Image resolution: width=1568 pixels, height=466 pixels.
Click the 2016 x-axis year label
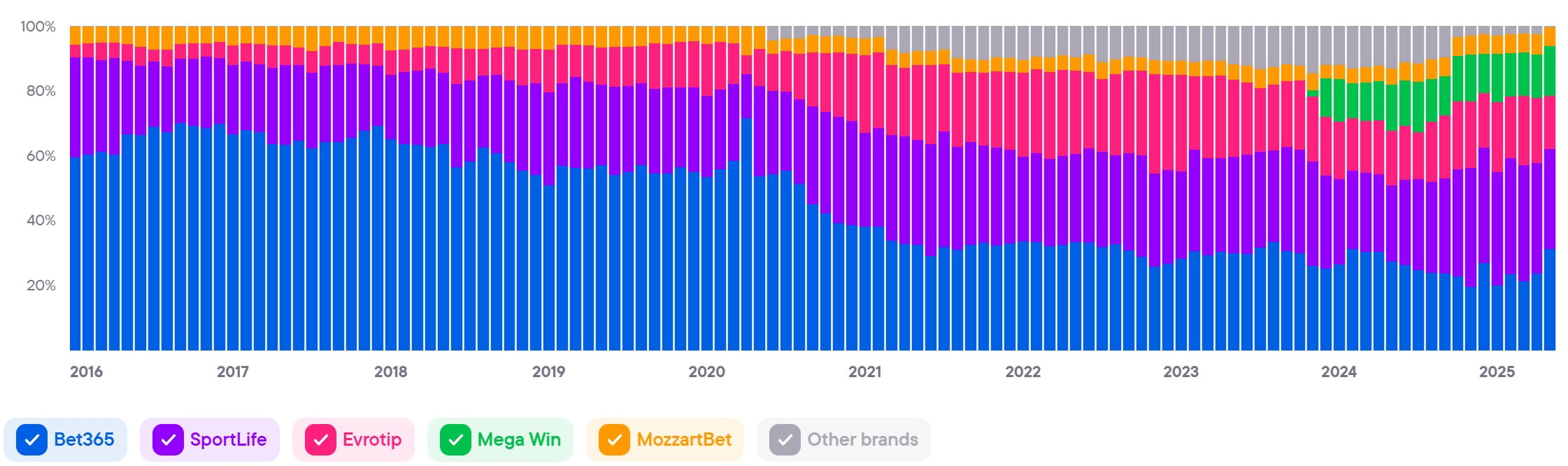coord(86,372)
